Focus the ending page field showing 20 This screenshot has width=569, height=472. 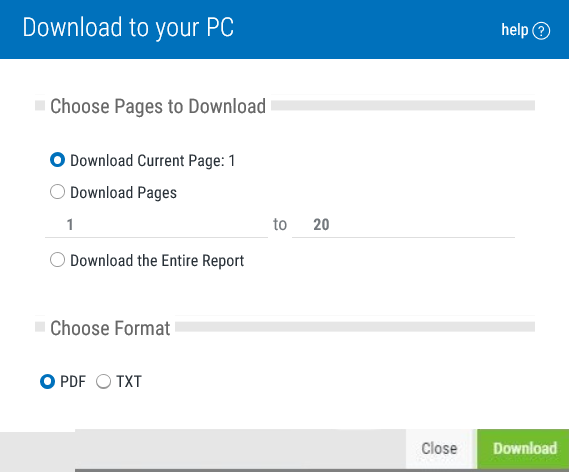pyautogui.click(x=403, y=225)
